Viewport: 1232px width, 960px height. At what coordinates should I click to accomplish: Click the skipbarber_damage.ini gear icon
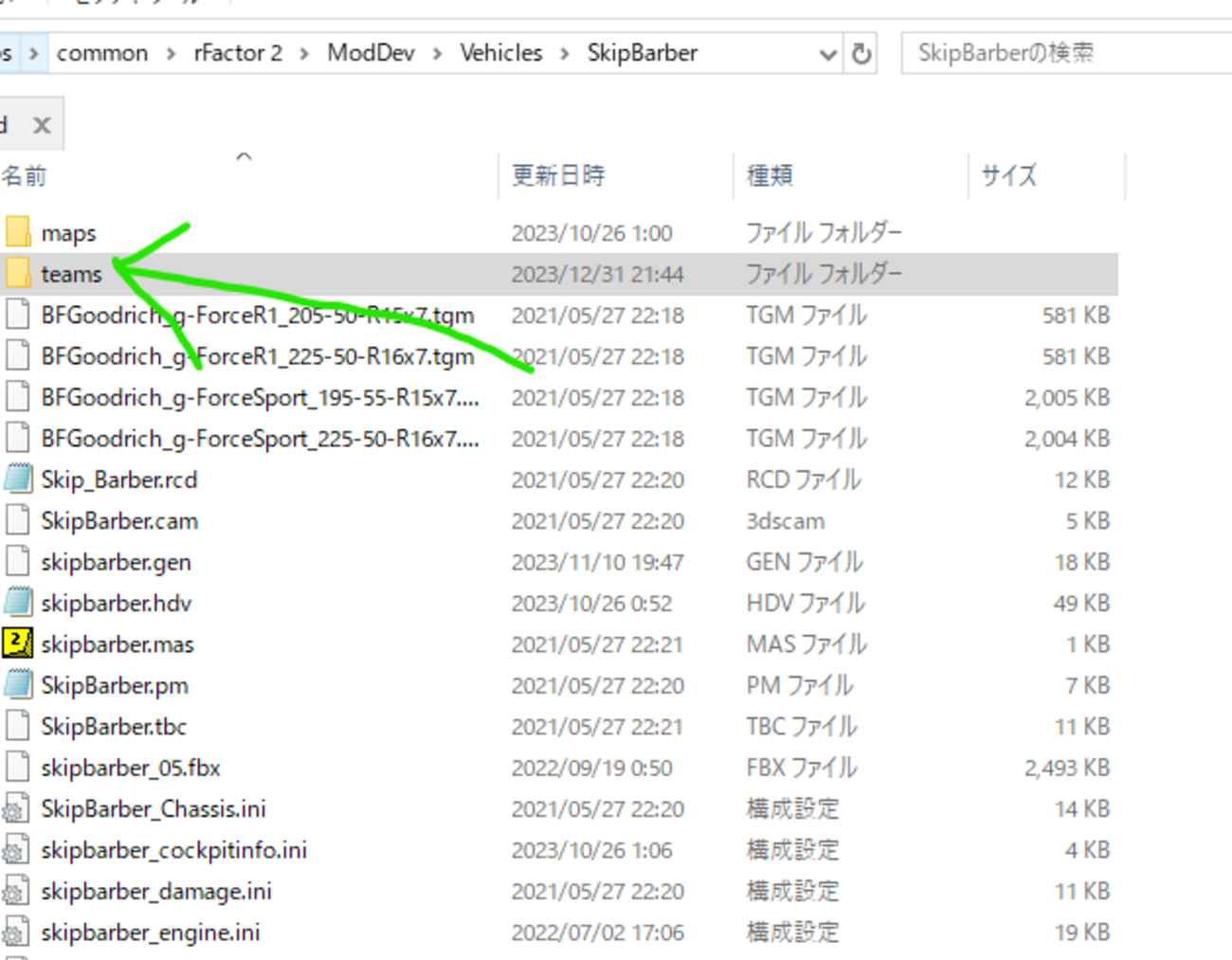(x=15, y=891)
